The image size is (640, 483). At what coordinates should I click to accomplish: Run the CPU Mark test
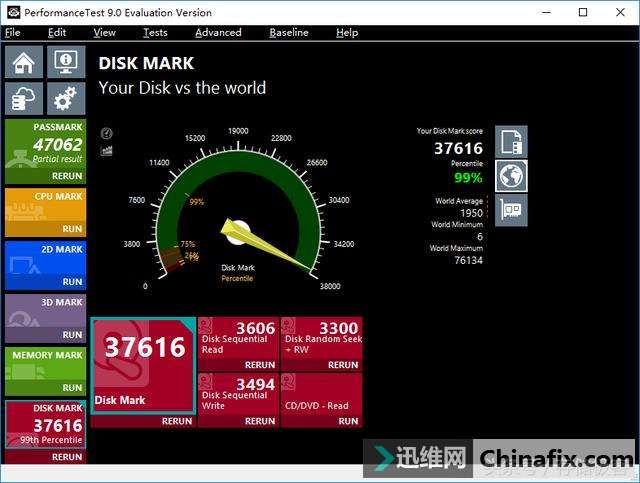point(72,229)
